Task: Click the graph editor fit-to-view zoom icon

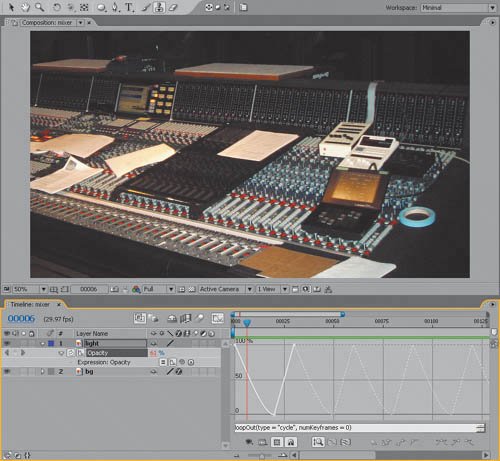Action: [x=317, y=442]
